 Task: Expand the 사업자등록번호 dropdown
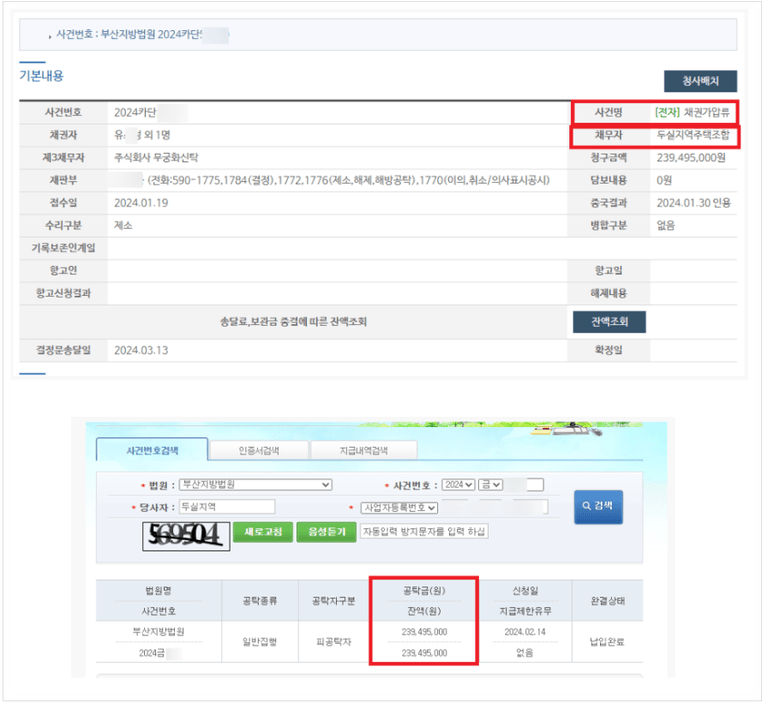click(399, 507)
